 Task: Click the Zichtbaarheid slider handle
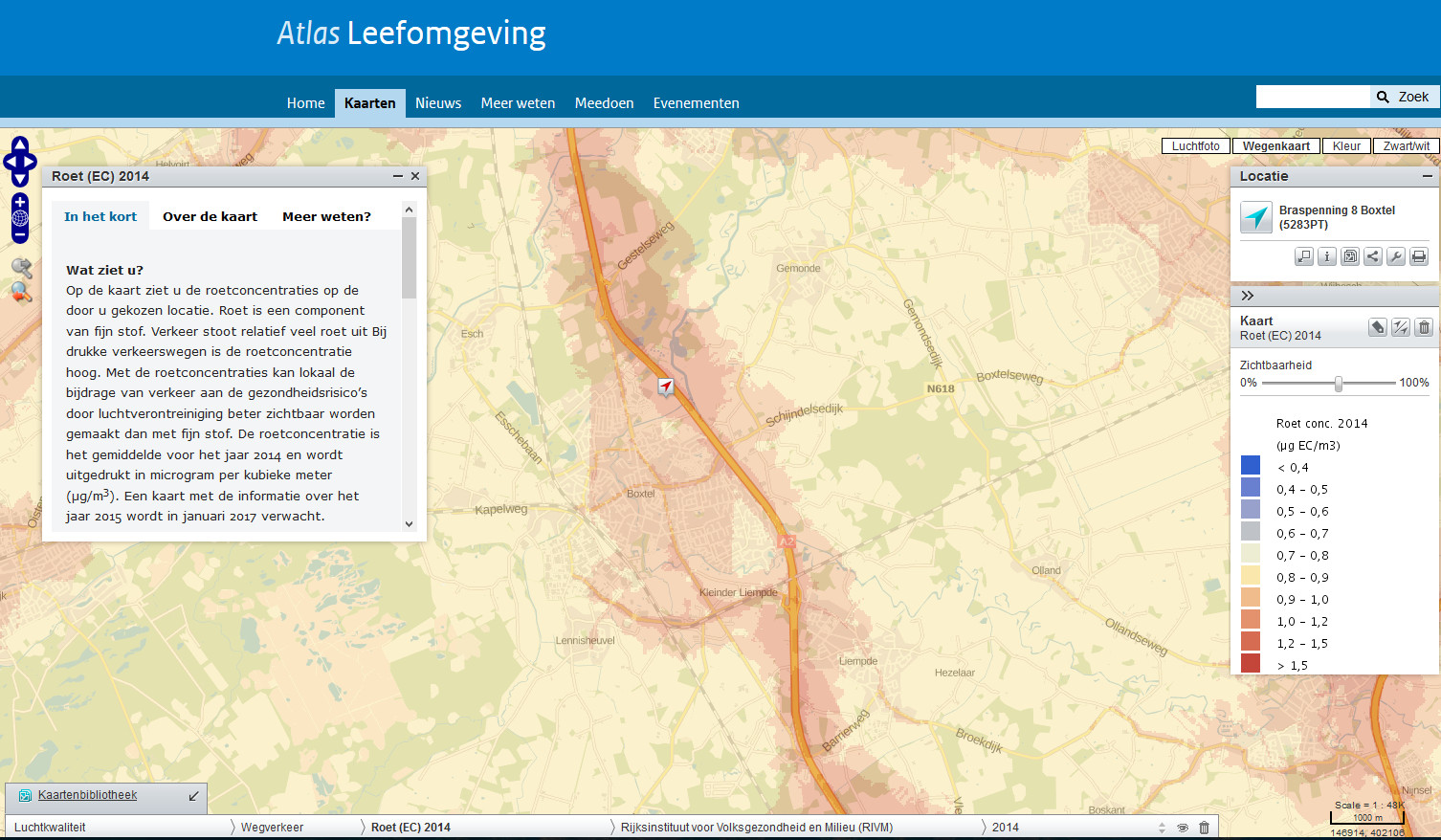coord(1339,384)
